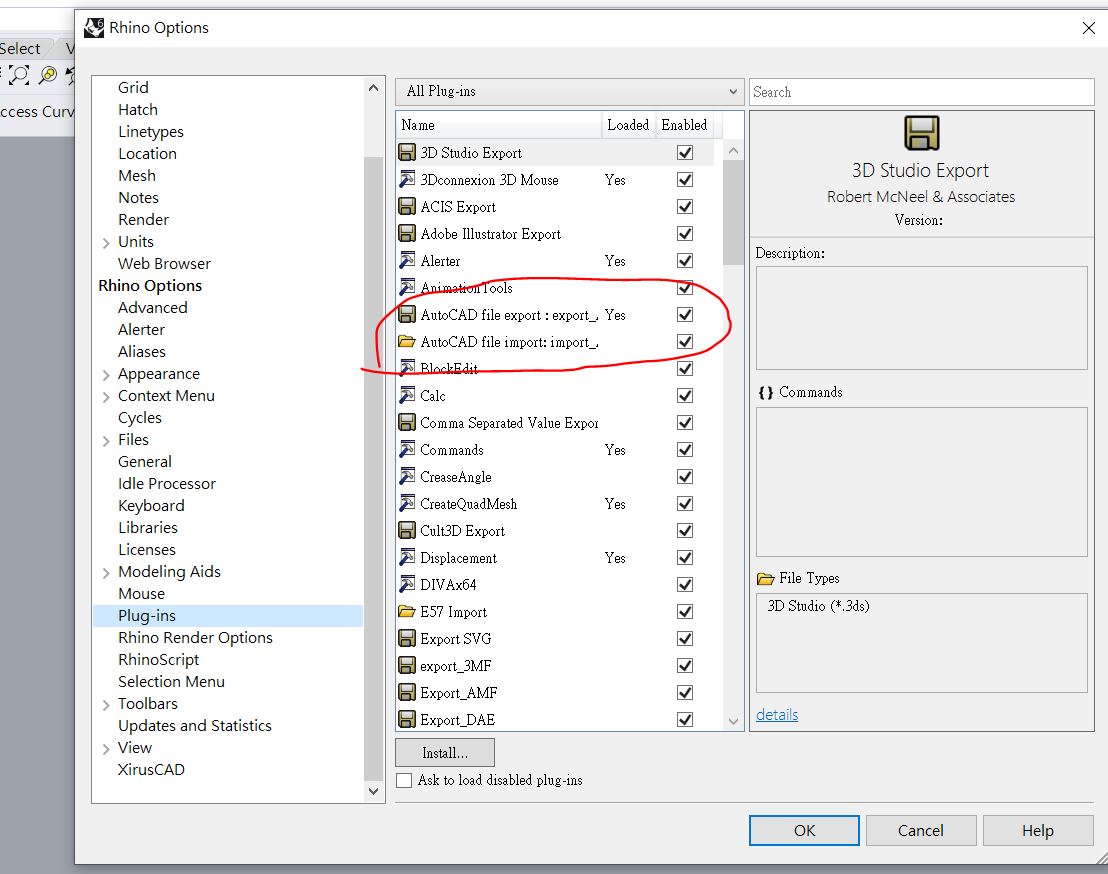Enable Ask to load disabled plug-ins

coord(404,781)
